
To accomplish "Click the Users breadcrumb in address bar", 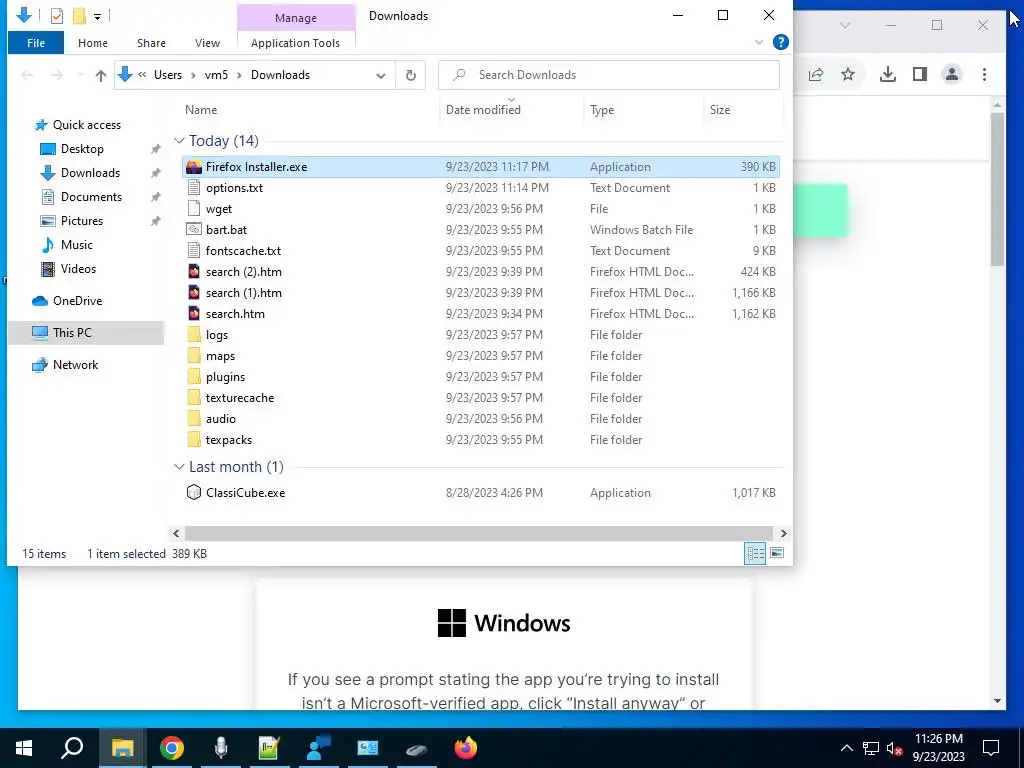I will (x=168, y=75).
